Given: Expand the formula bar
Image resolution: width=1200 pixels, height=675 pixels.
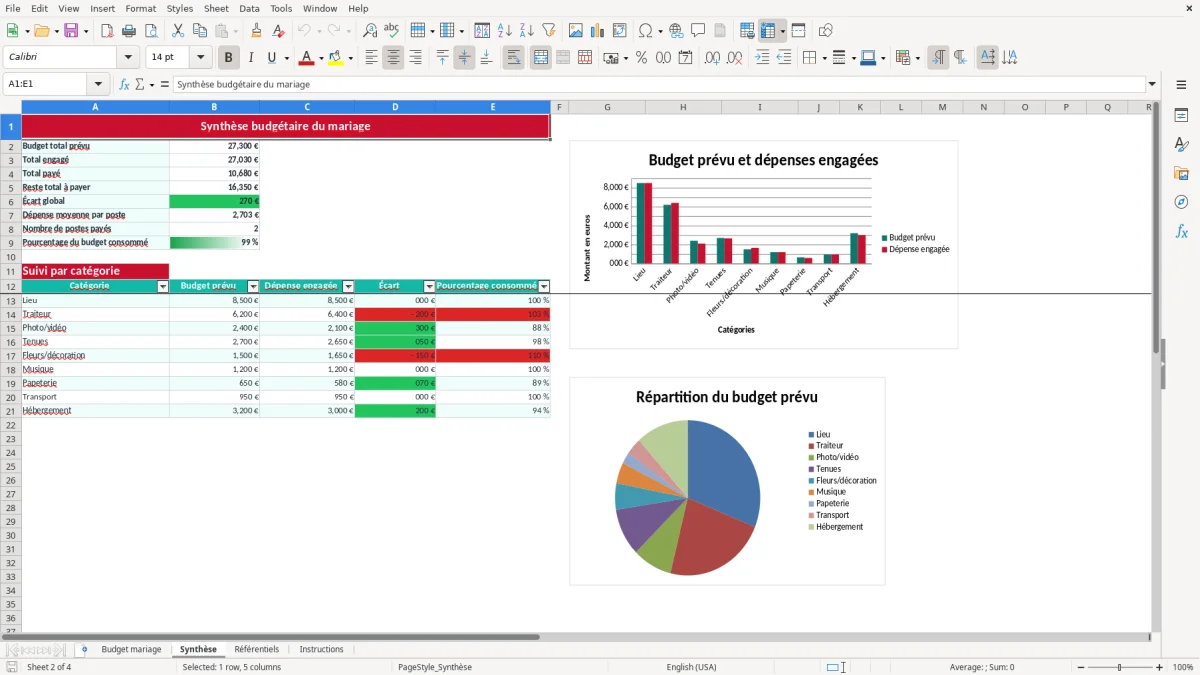Looking at the screenshot, I should (1152, 84).
